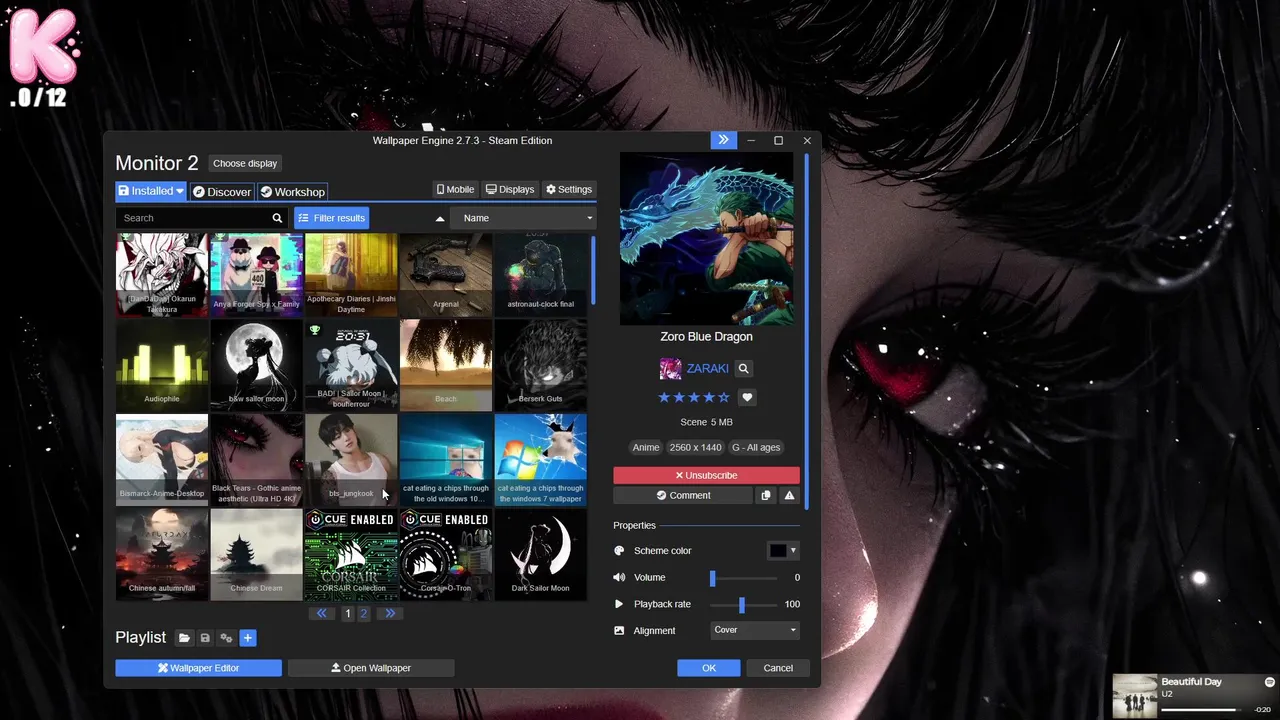Click the 2560 x 1440 resolution tag

tap(695, 447)
